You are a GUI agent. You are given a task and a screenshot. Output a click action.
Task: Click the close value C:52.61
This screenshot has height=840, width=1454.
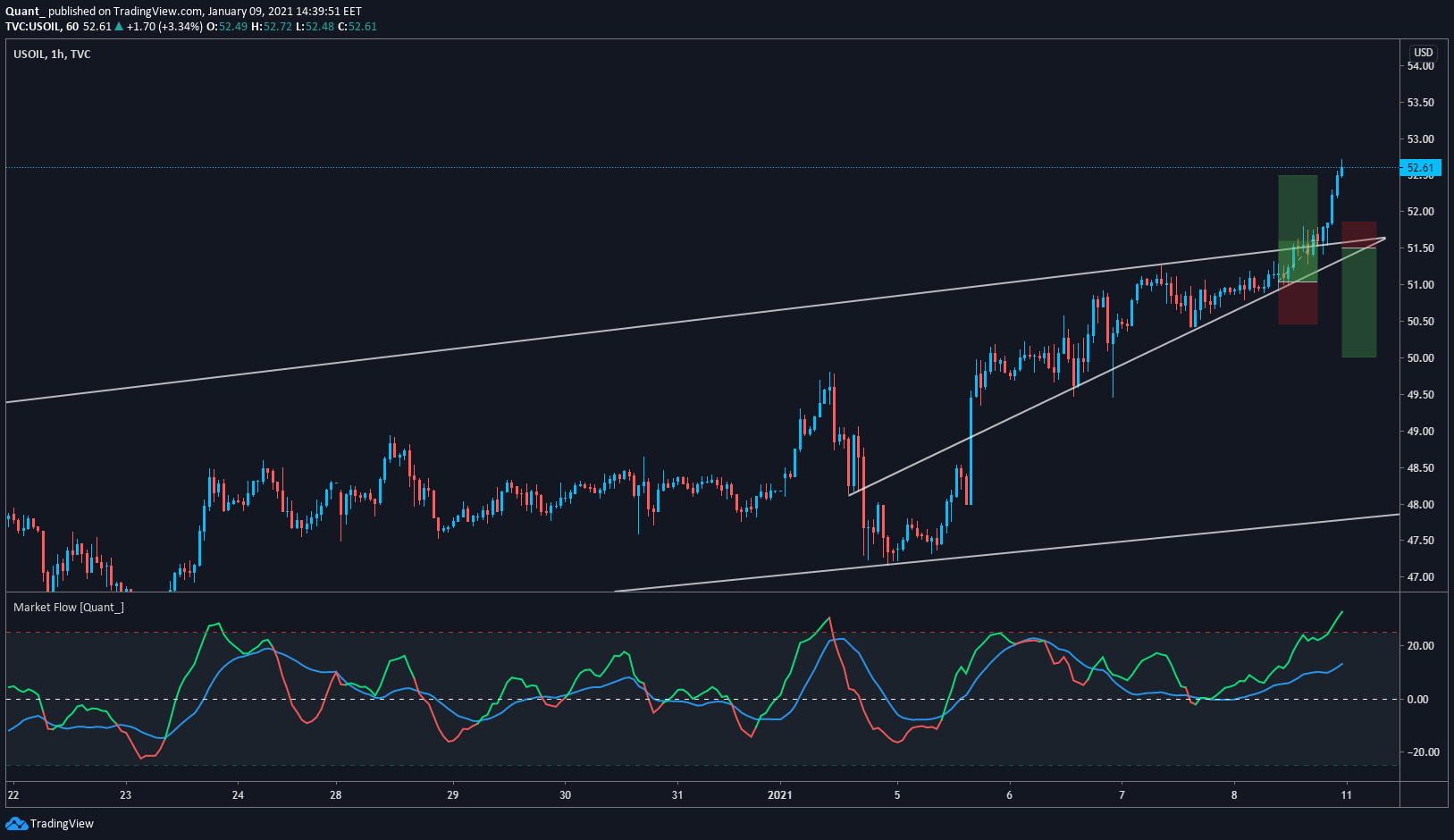(357, 27)
